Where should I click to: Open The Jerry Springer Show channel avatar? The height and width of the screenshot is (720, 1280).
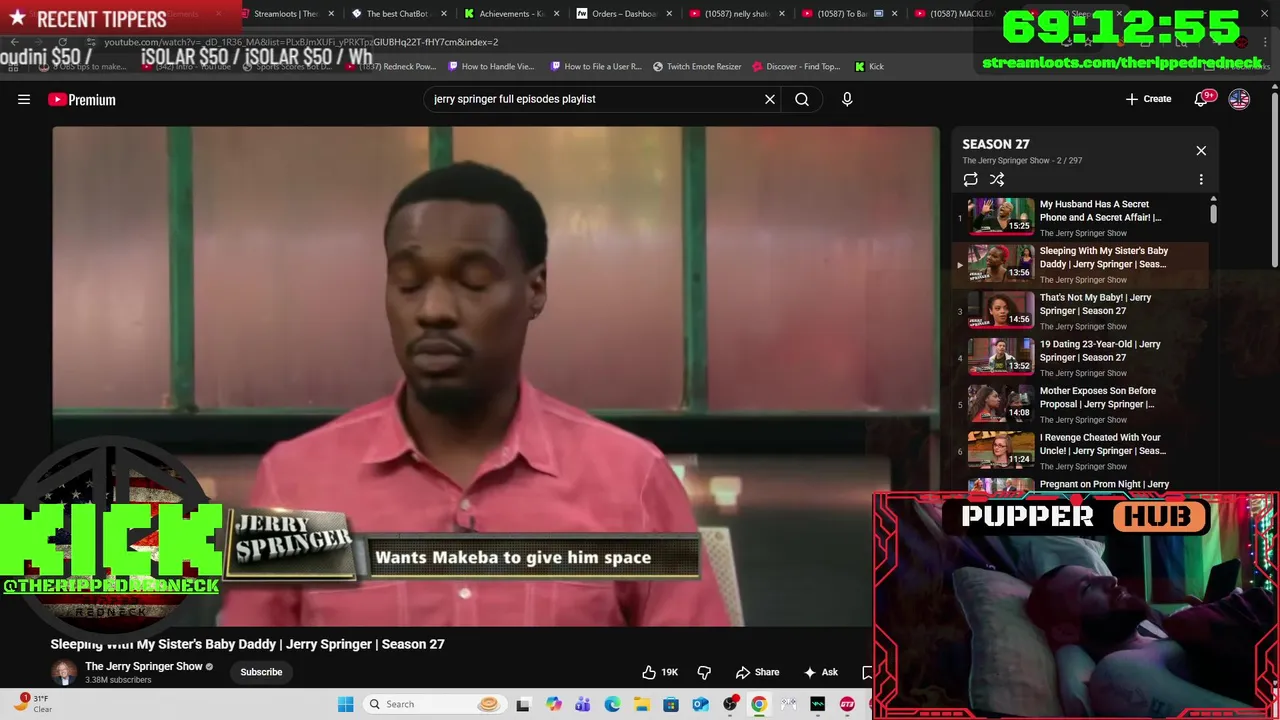tap(64, 672)
